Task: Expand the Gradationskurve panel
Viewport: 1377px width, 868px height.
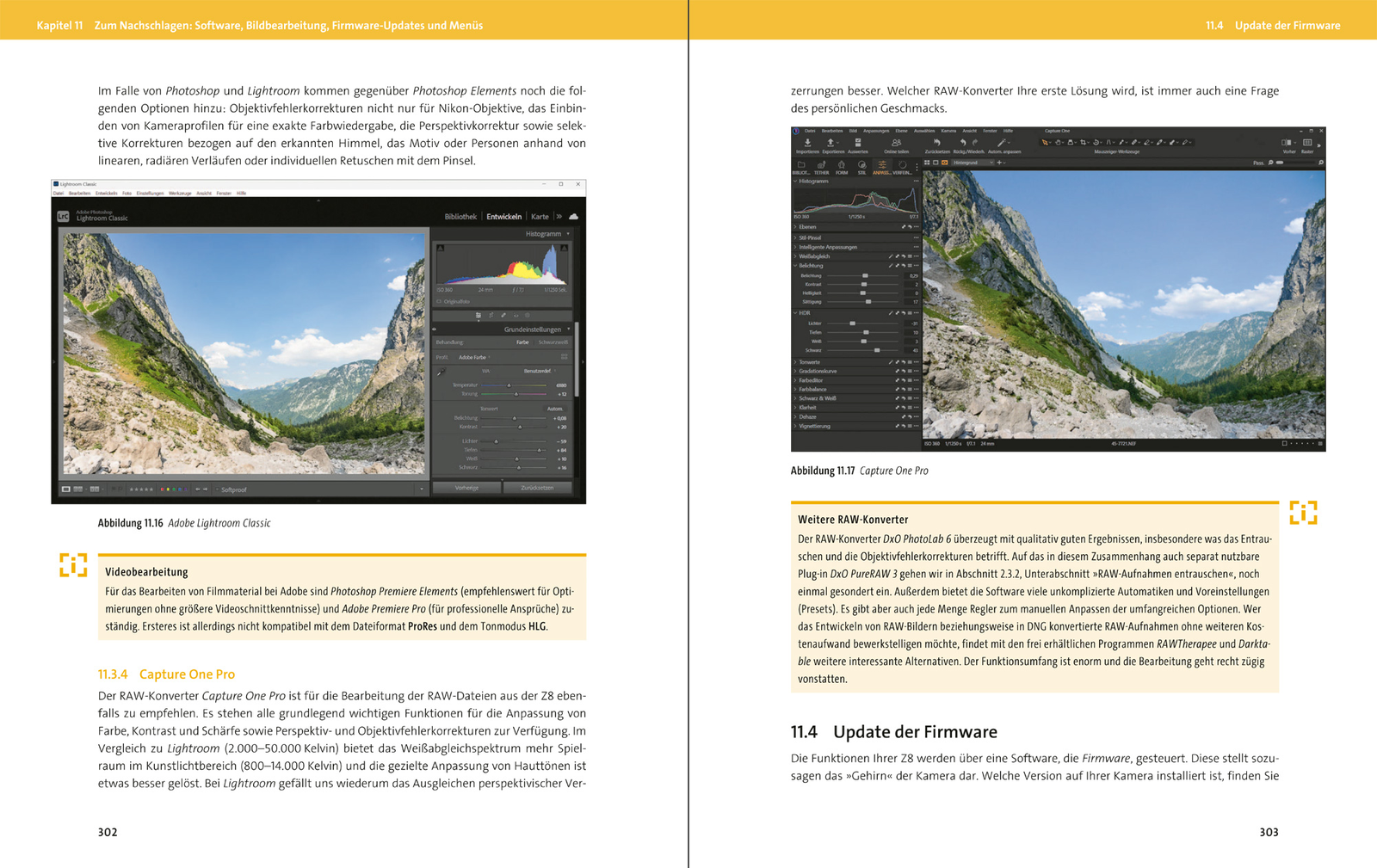Action: (795, 371)
